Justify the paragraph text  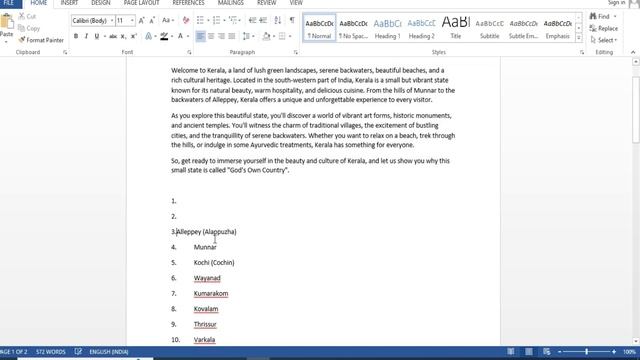pos(232,36)
